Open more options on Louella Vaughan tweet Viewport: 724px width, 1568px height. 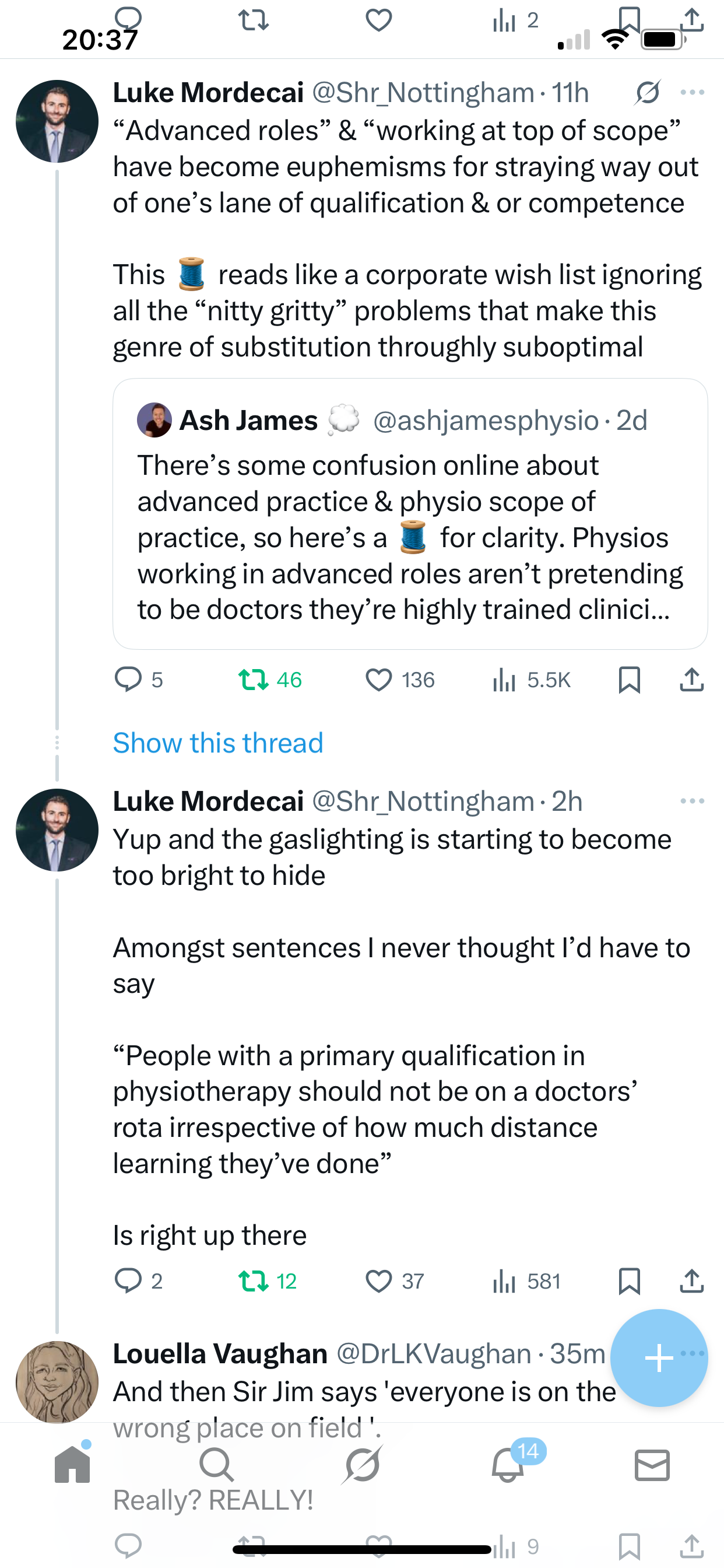[694, 1354]
